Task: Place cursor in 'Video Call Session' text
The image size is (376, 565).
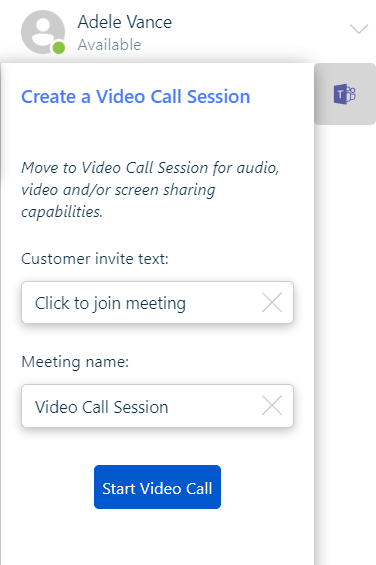Action: [101, 407]
